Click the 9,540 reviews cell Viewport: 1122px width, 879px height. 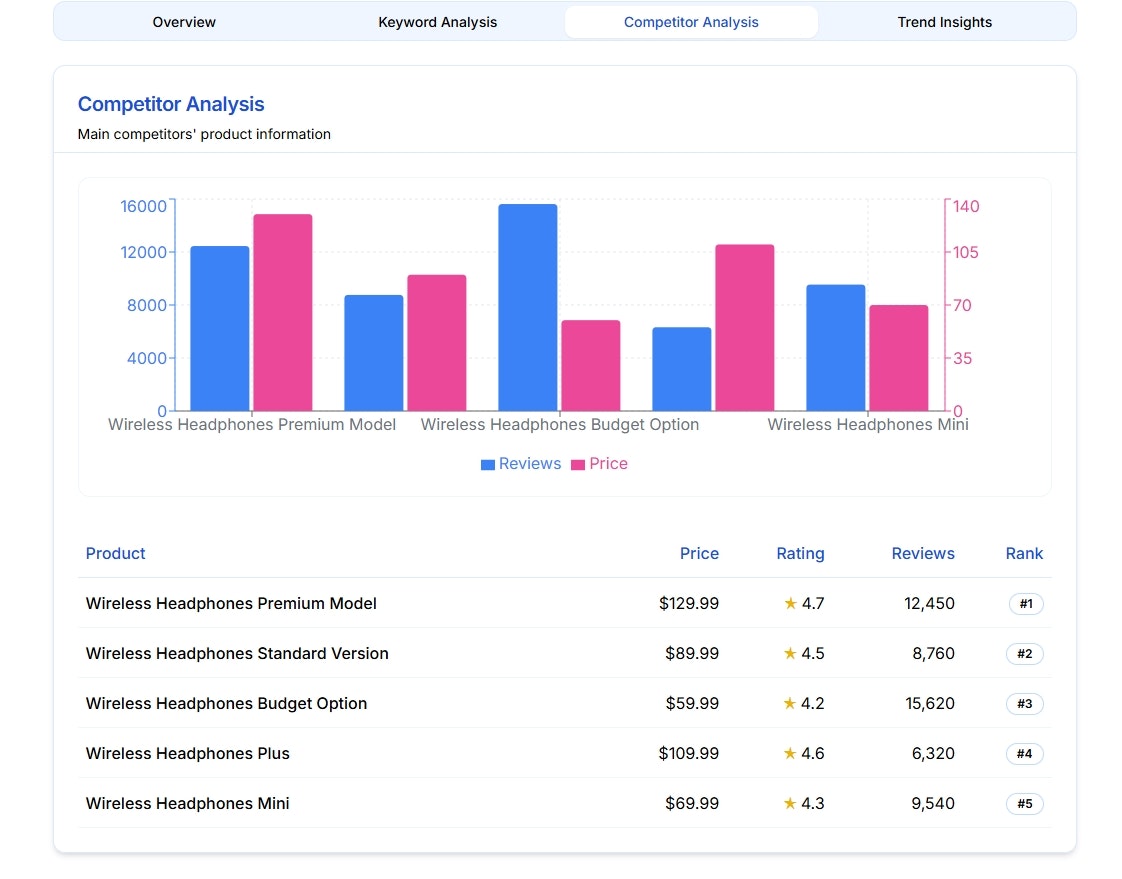coord(933,804)
